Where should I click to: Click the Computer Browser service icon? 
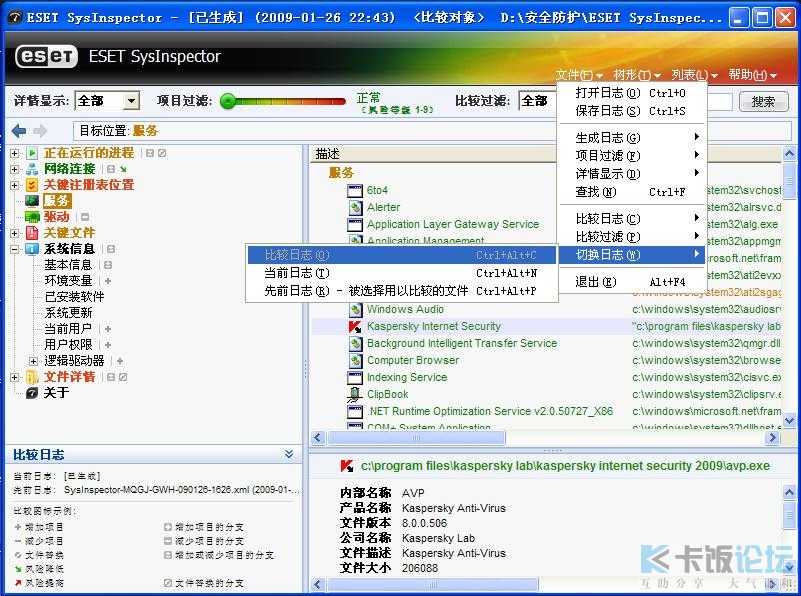pyautogui.click(x=356, y=361)
